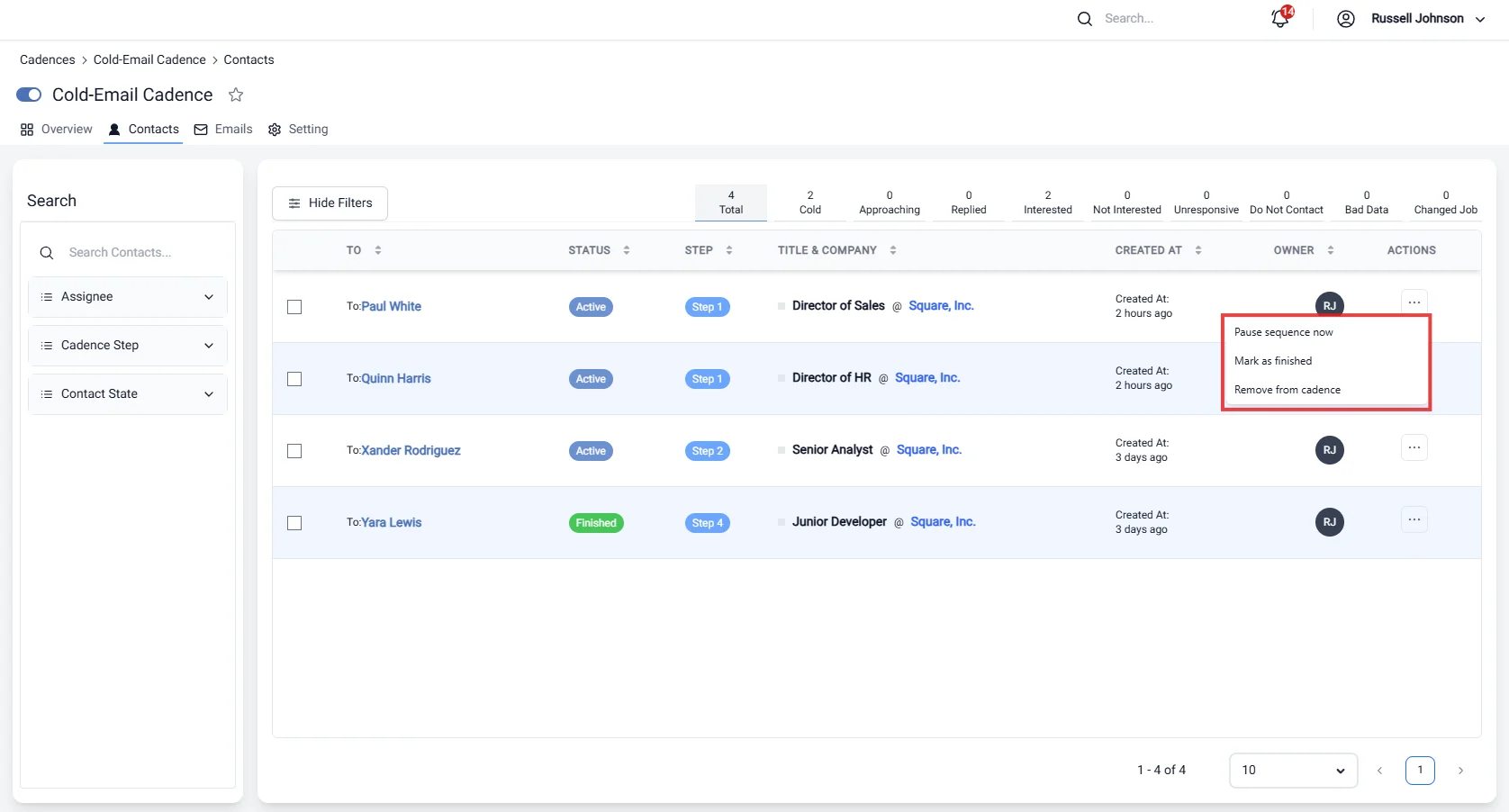Open actions menu for Yara Lewis
The image size is (1509, 812).
pos(1414,519)
